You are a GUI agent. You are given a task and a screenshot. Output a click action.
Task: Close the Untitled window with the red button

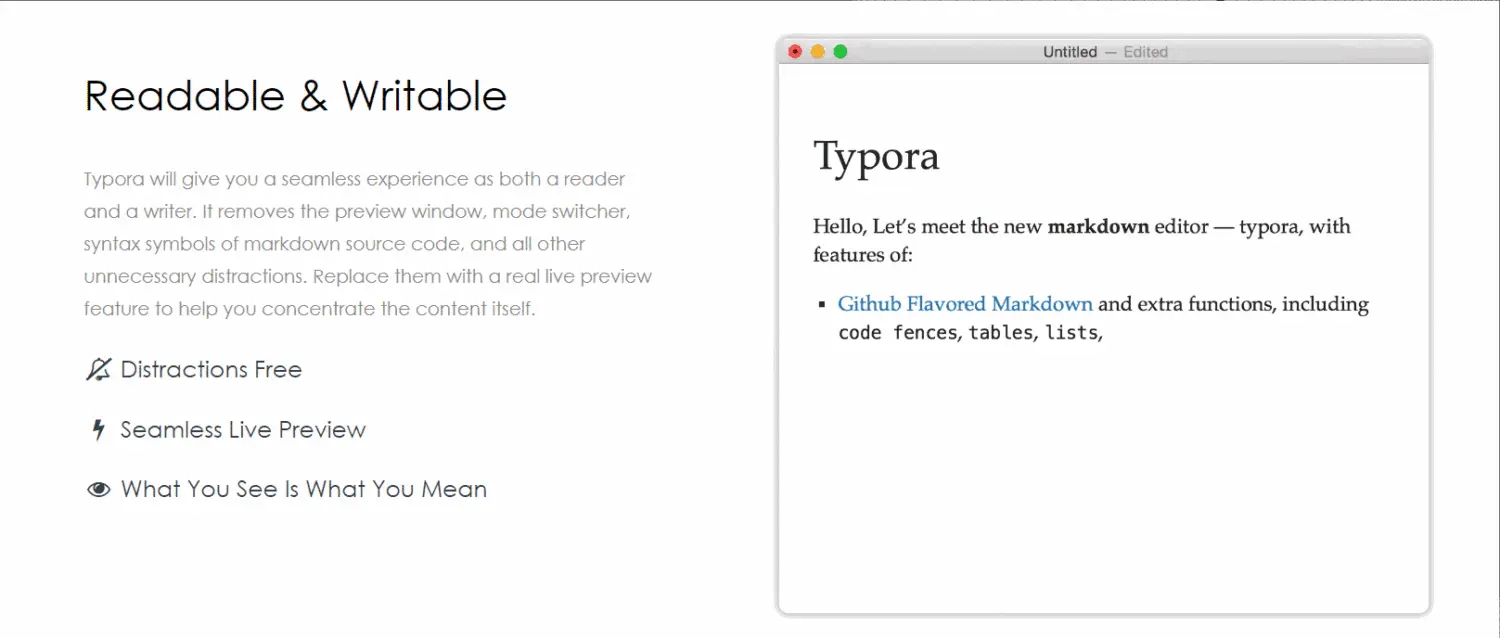[795, 52]
